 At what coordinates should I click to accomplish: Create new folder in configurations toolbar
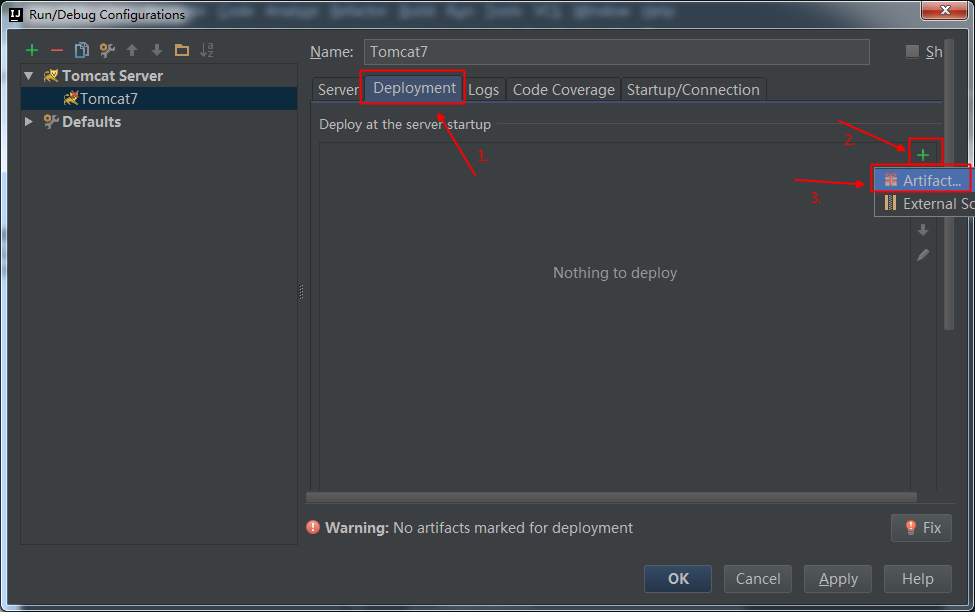click(182, 51)
